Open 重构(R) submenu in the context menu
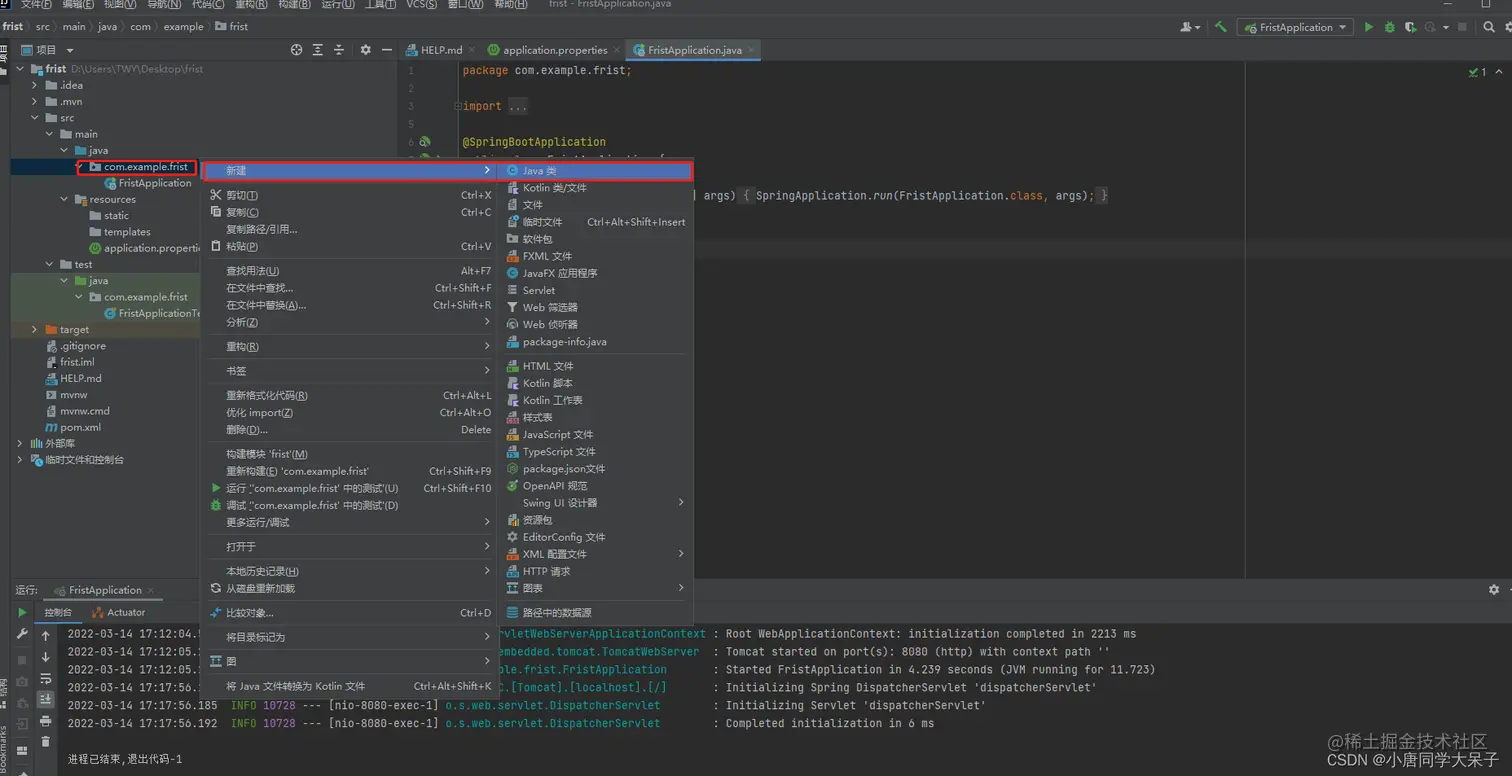The image size is (1512, 776). 349,347
